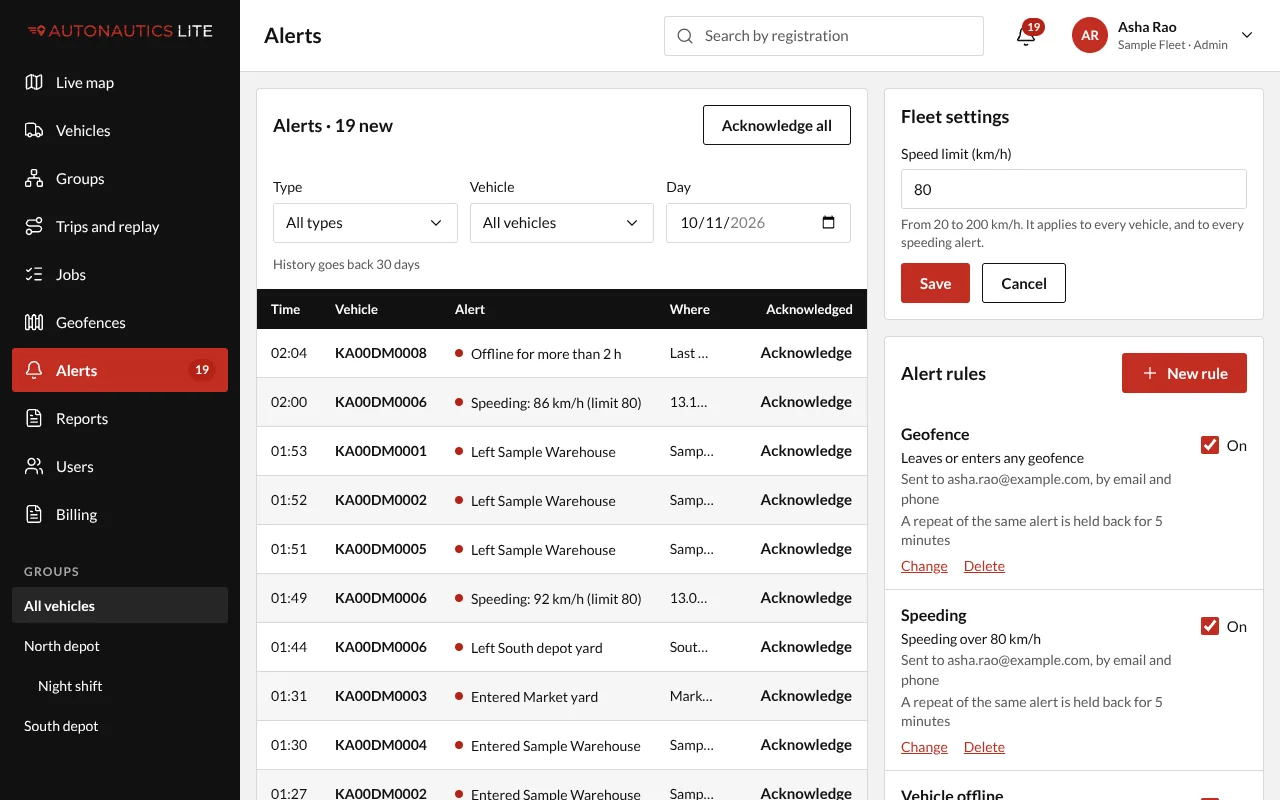Image resolution: width=1280 pixels, height=800 pixels.
Task: Select the Night shift subgroup
Action: coord(120,686)
